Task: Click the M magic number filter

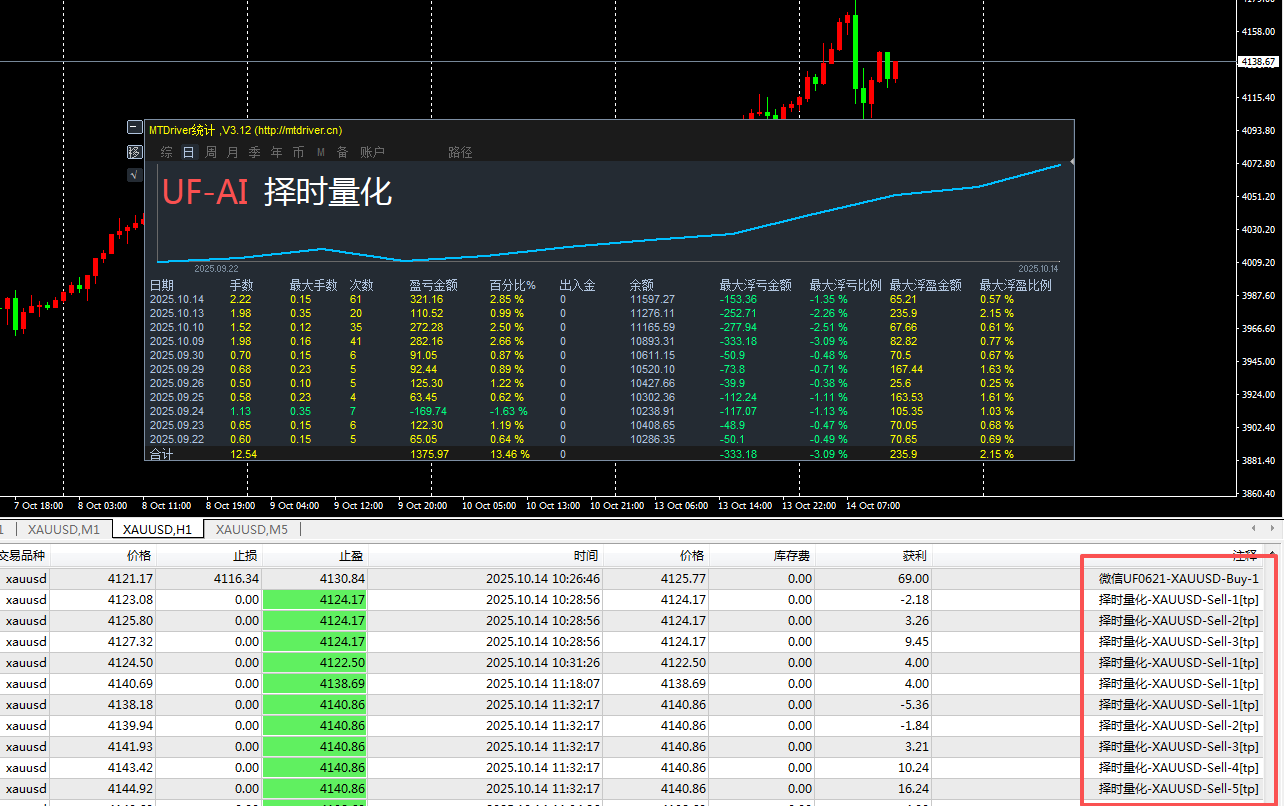Action: pos(321,153)
